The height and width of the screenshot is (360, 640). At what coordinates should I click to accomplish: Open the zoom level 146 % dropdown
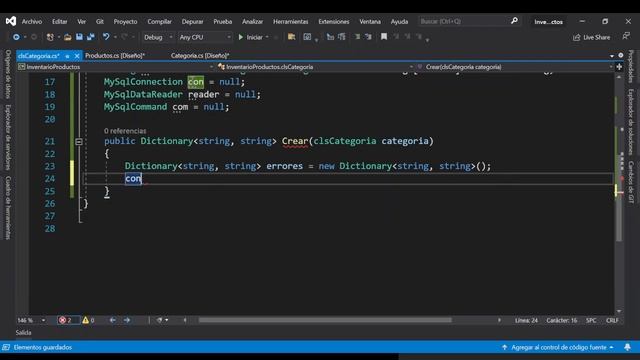pos(31,320)
